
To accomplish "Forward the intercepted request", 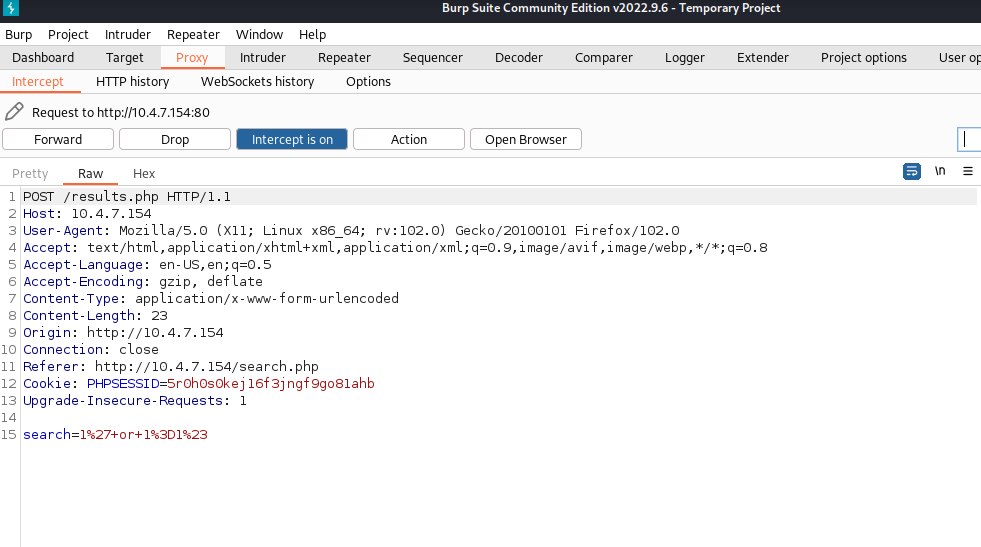I will pyautogui.click(x=58, y=139).
